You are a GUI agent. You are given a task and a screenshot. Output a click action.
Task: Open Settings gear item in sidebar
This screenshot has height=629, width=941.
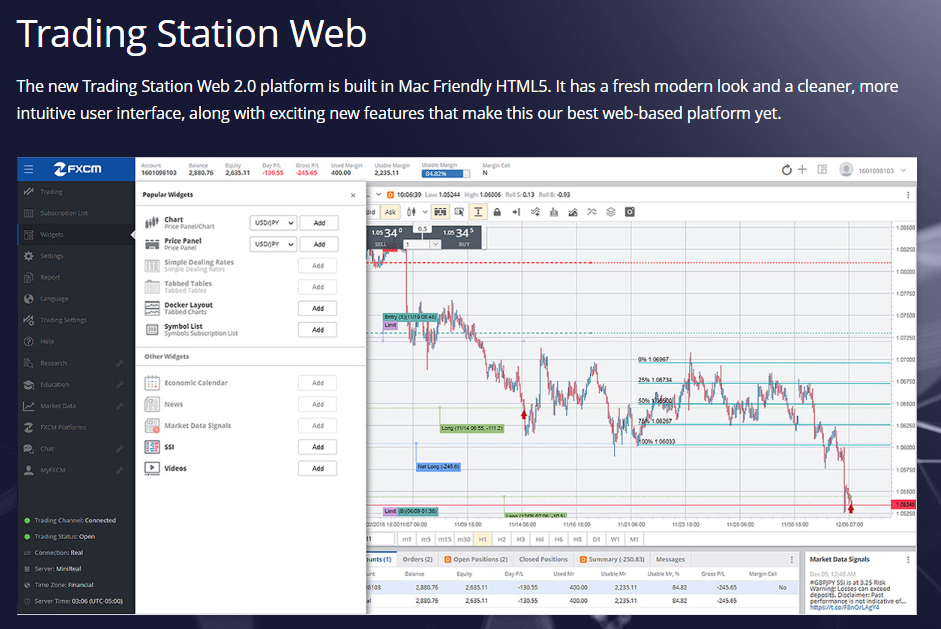click(76, 256)
